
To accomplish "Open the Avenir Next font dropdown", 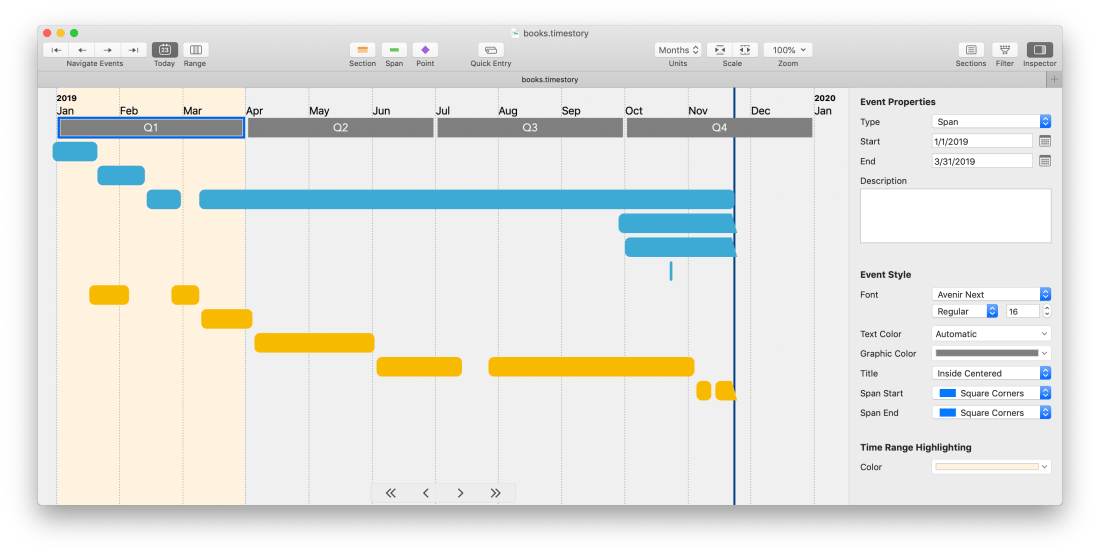I will [x=991, y=294].
